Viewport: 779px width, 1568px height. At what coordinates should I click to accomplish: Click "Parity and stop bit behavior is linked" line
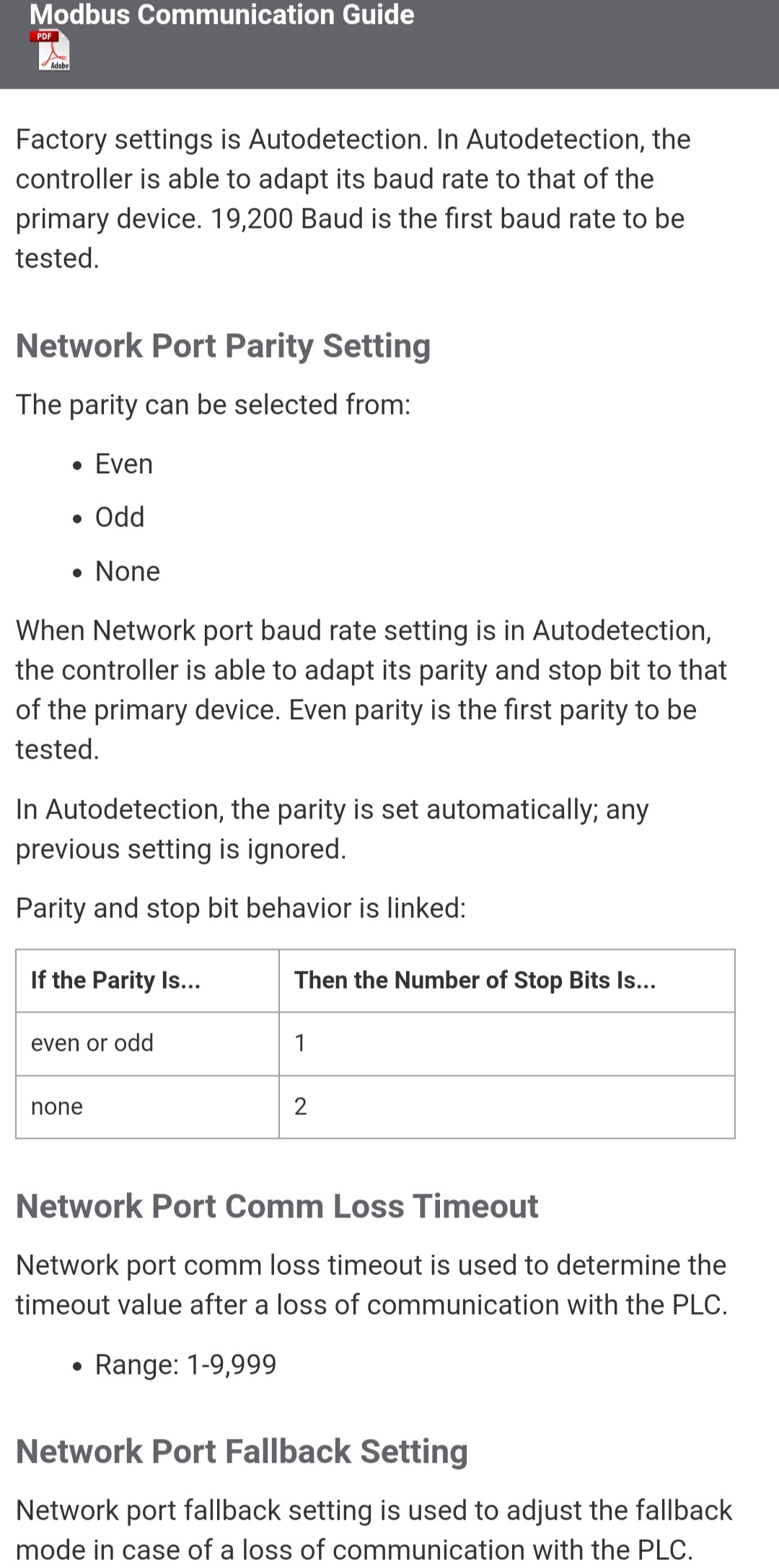(x=241, y=908)
